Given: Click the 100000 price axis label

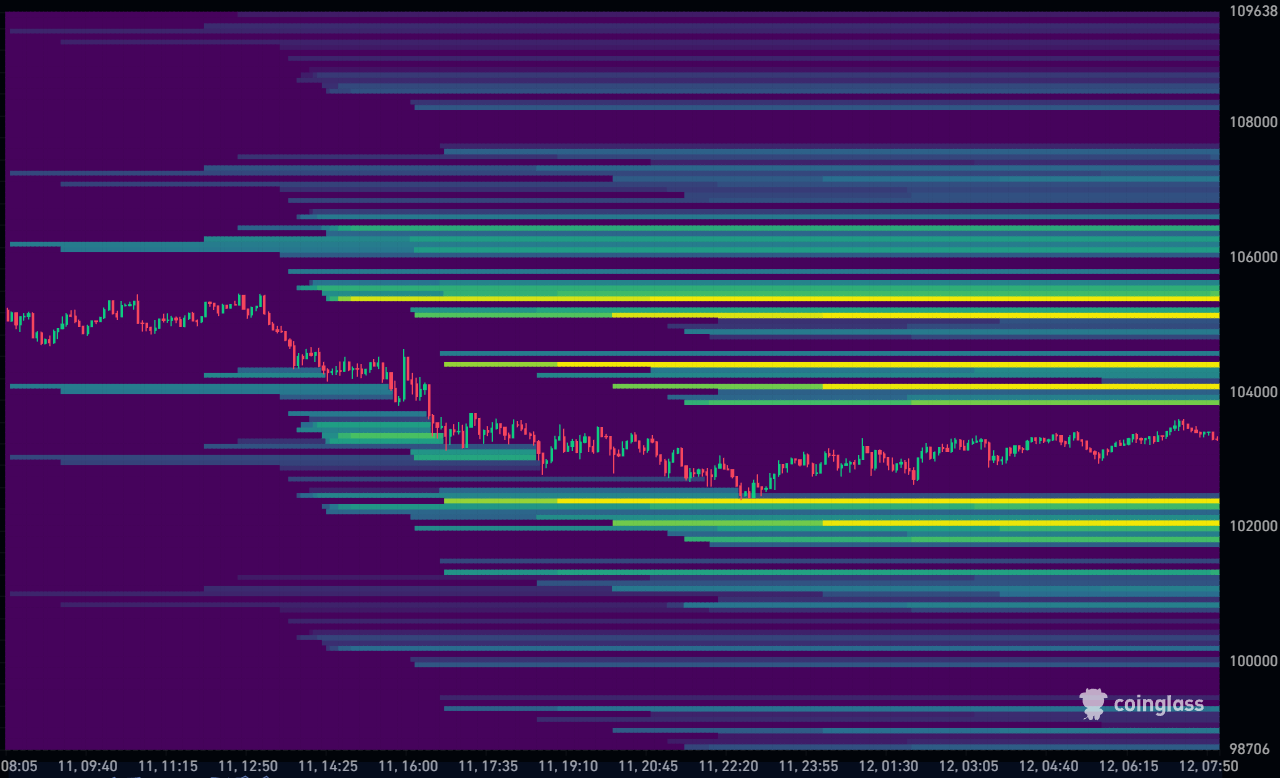Looking at the screenshot, I should [x=1253, y=661].
